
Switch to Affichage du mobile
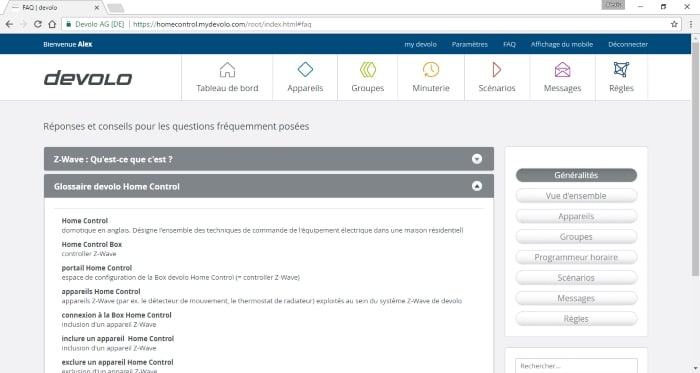pos(562,44)
